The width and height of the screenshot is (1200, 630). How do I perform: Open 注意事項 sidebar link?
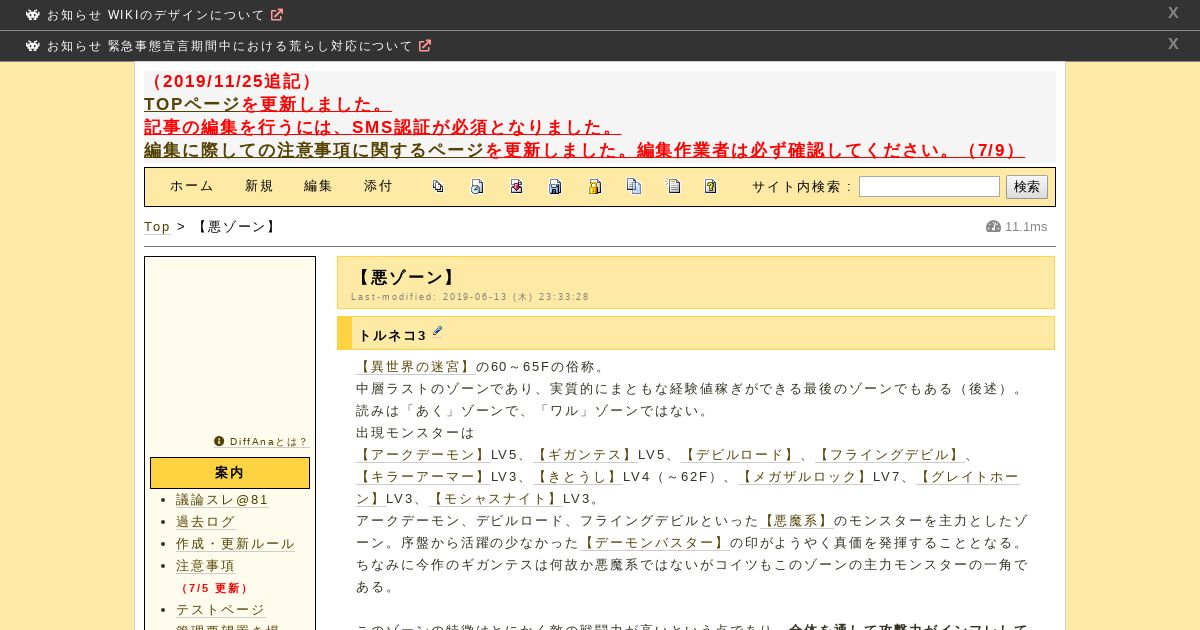point(206,566)
